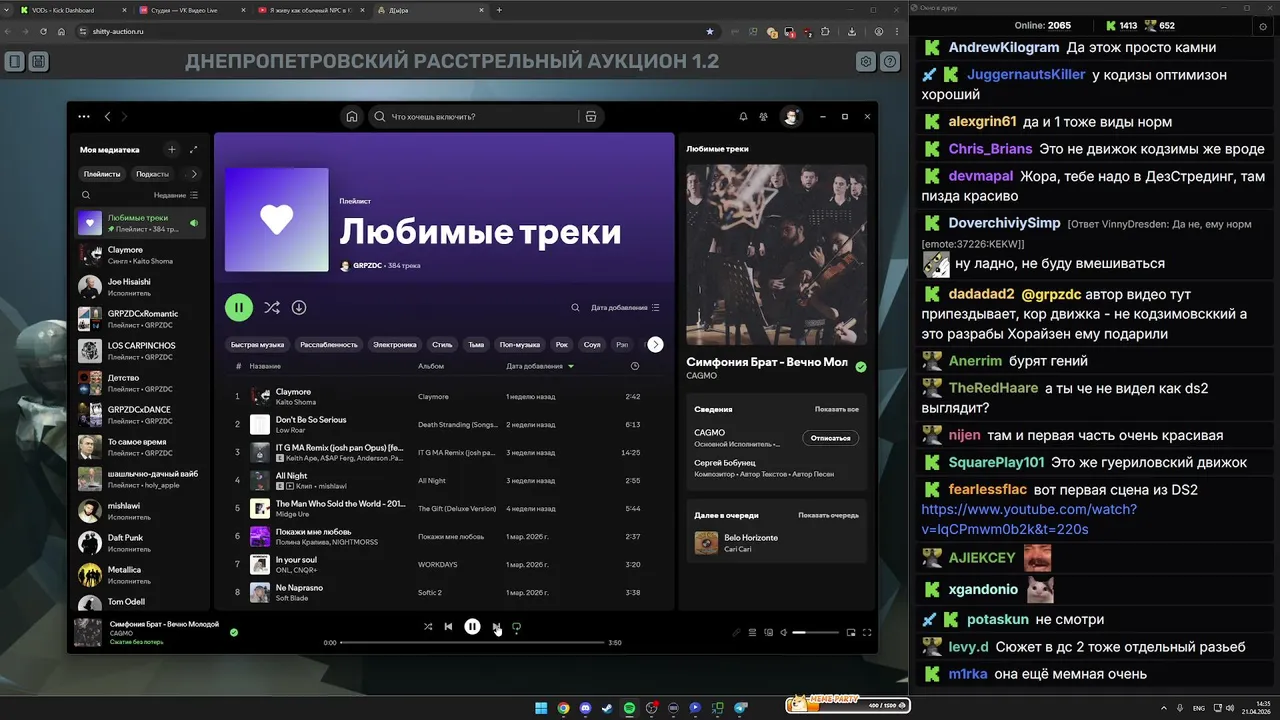Screen dimensions: 1280x720
Task: Pause playback in bottom player
Action: [472, 627]
